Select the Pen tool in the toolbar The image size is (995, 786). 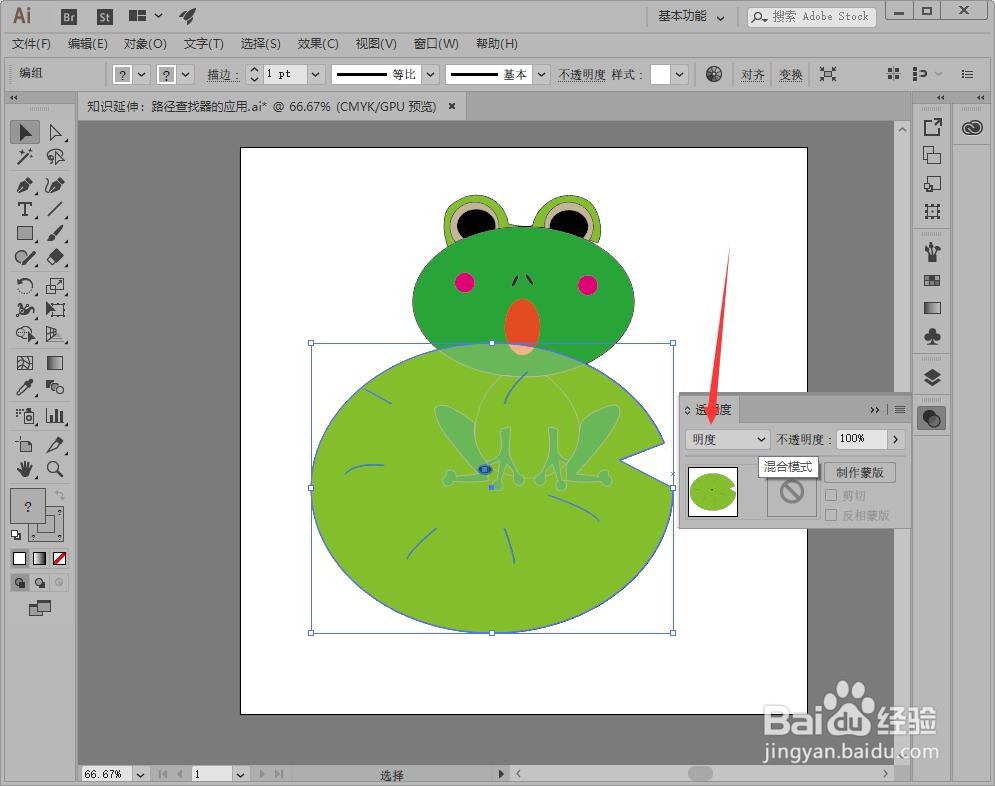(25, 185)
